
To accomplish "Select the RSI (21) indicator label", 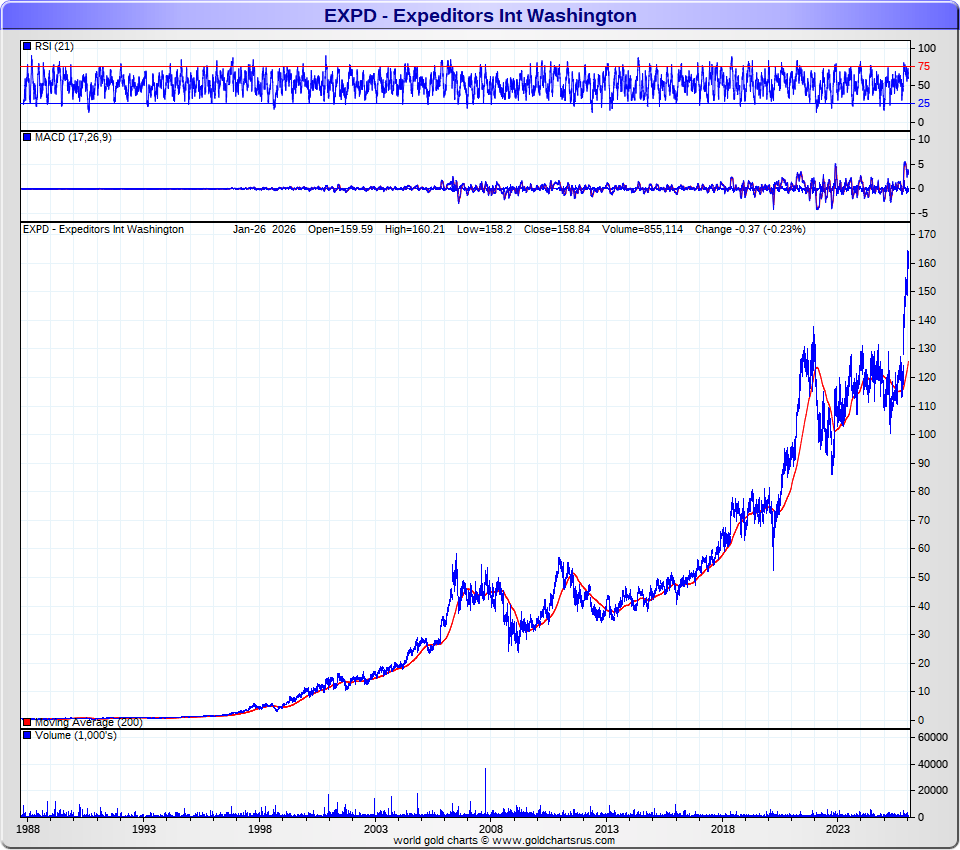I will coord(54,47).
